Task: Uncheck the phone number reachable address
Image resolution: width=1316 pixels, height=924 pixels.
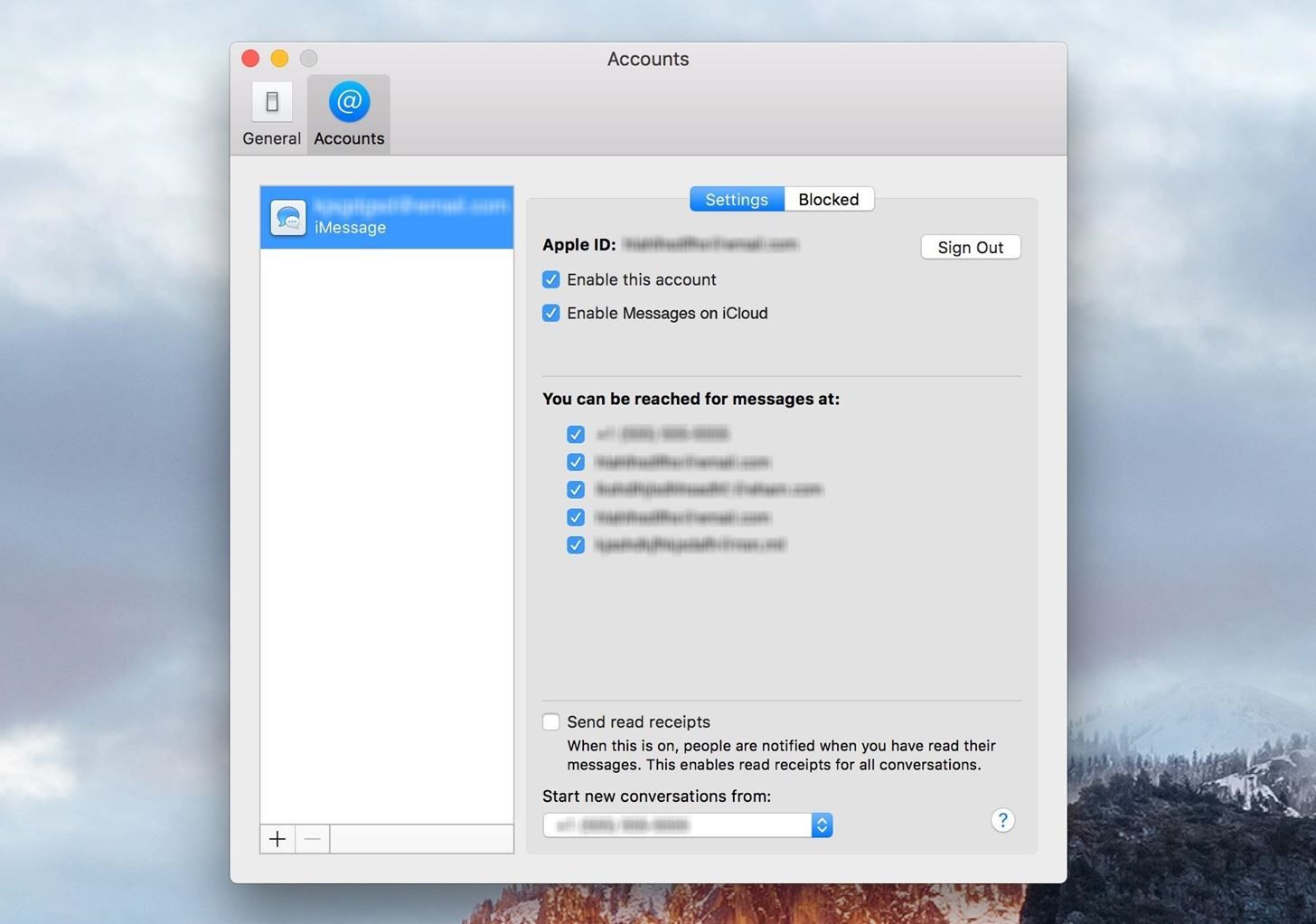Action: 576,434
